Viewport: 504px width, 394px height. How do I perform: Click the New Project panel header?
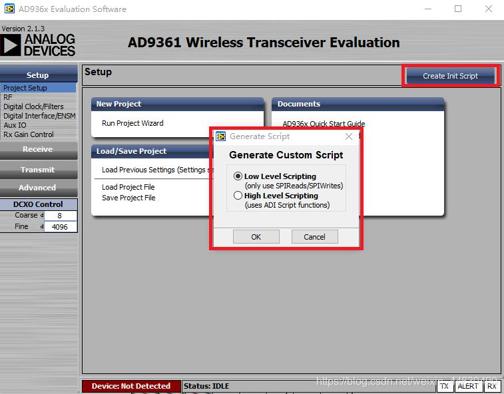tap(178, 104)
